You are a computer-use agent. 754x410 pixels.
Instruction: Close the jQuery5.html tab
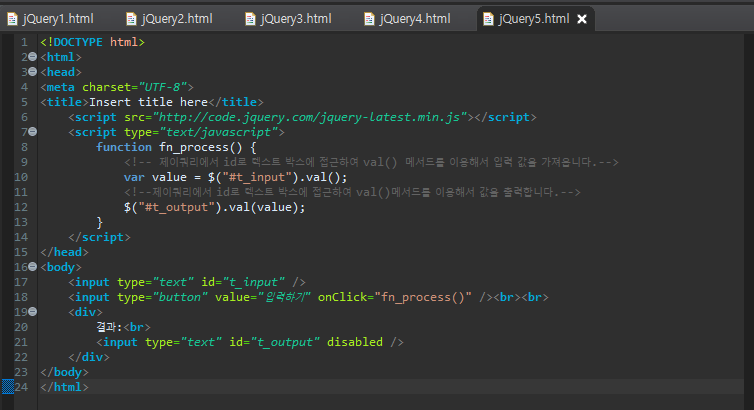pos(582,19)
